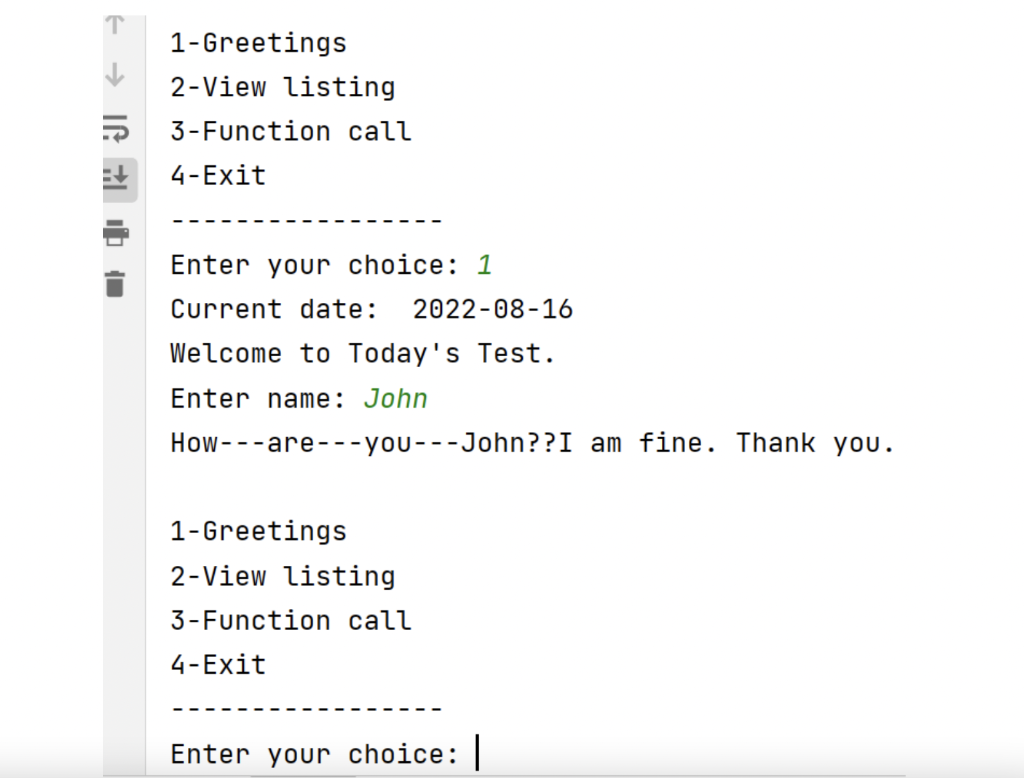Click the Down the Stack Trace arrow
The image size is (1024, 778).
(x=116, y=75)
